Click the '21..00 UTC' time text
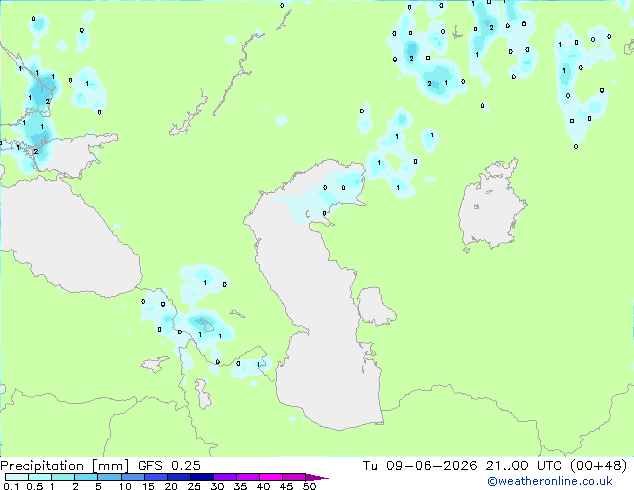 coord(524,466)
